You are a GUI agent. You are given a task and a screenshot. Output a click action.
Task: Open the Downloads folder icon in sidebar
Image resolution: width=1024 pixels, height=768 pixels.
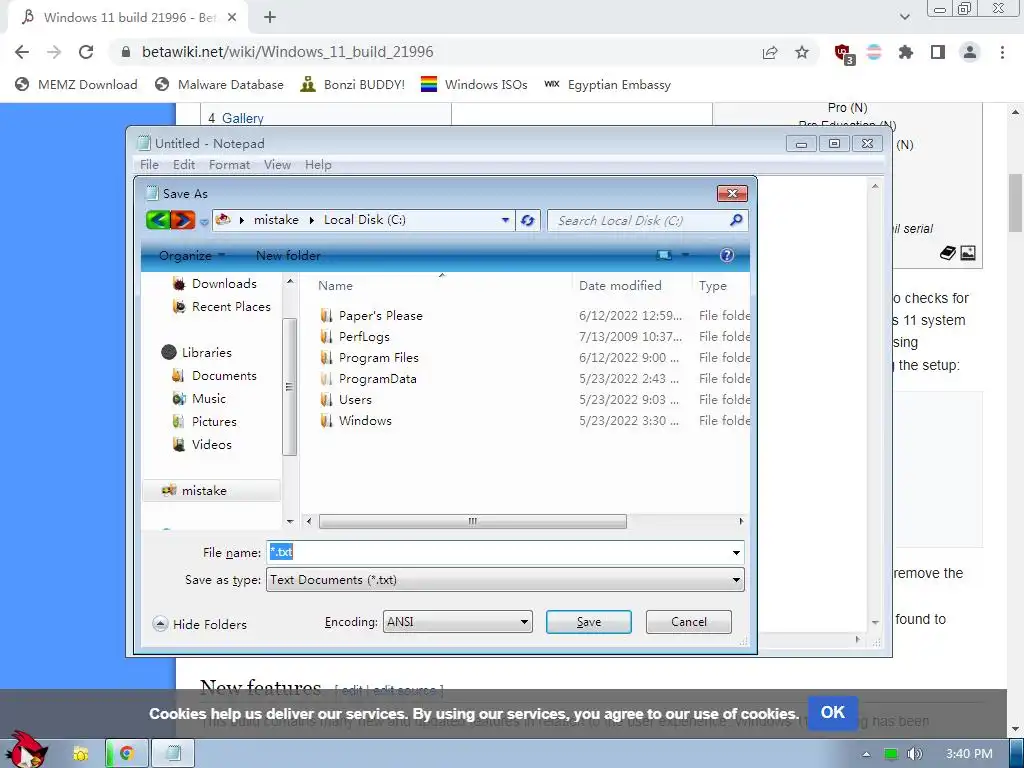(x=179, y=283)
